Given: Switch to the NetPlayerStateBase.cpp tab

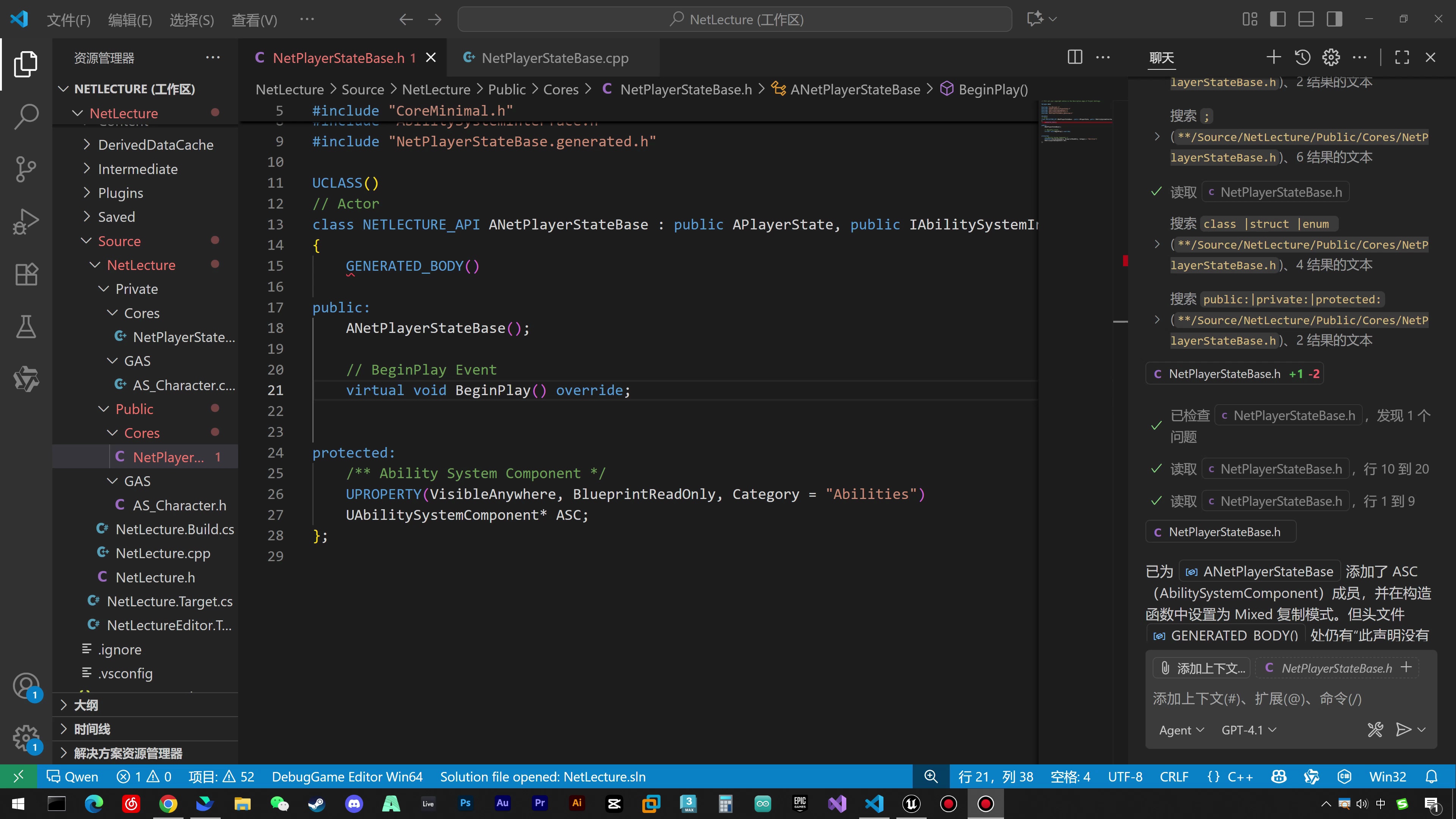Looking at the screenshot, I should [553, 58].
